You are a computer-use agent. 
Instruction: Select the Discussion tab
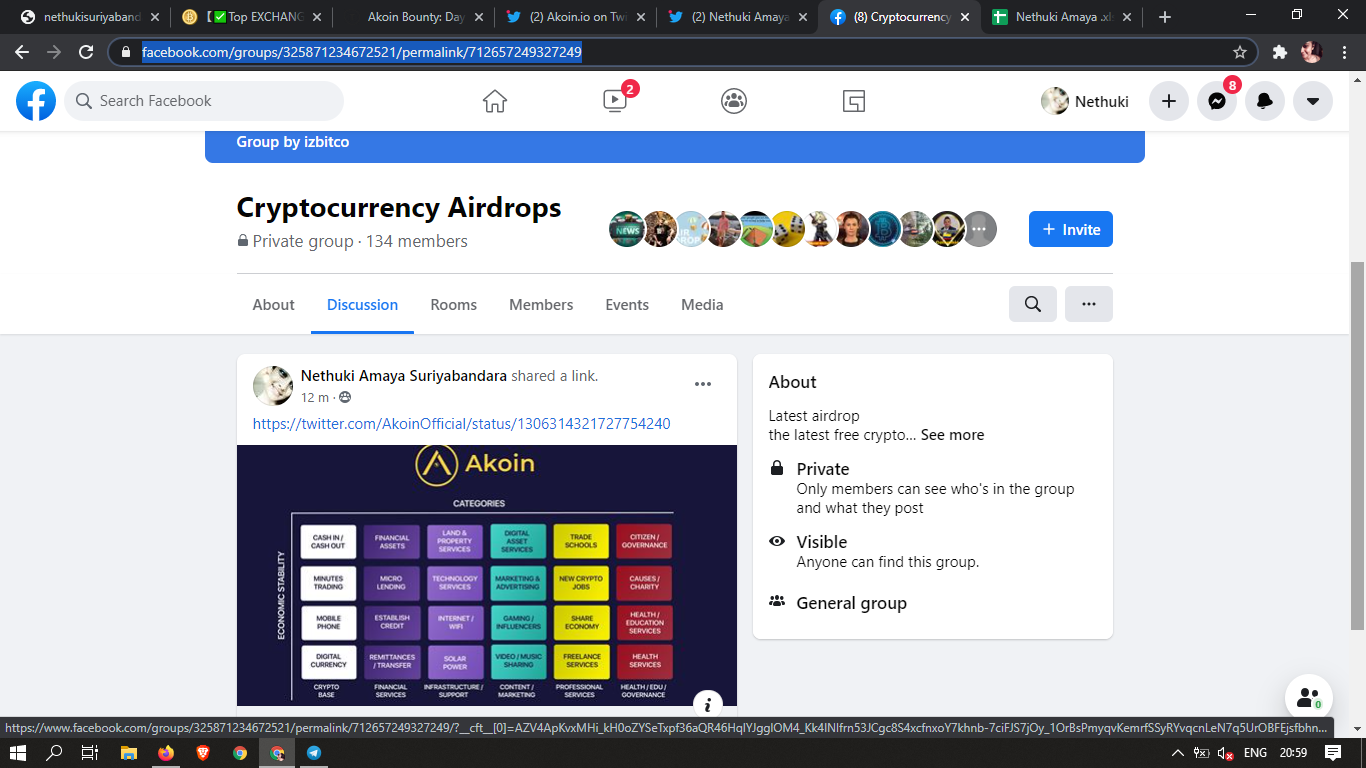(x=362, y=305)
